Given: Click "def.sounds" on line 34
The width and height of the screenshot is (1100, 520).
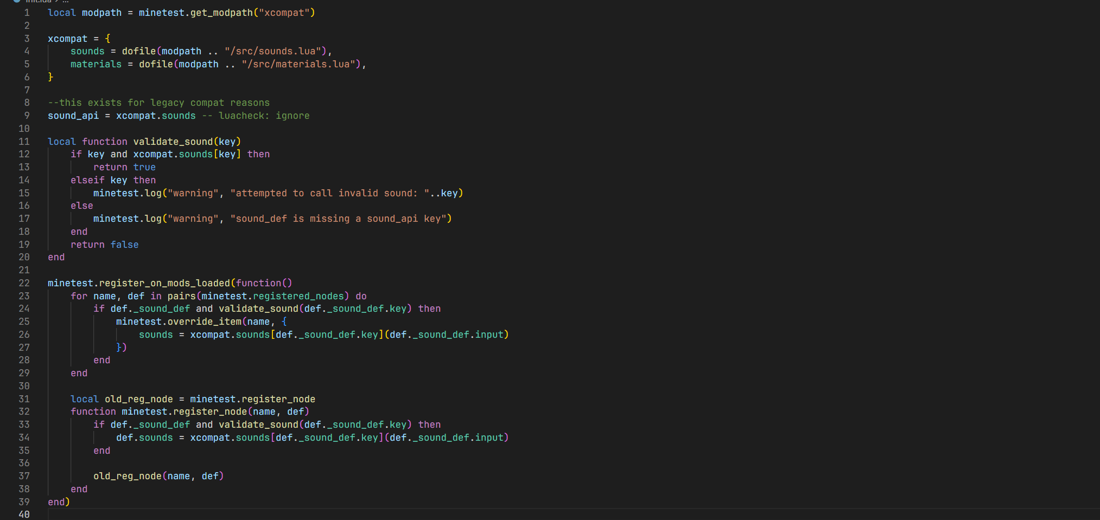Looking at the screenshot, I should pyautogui.click(x=145, y=438).
